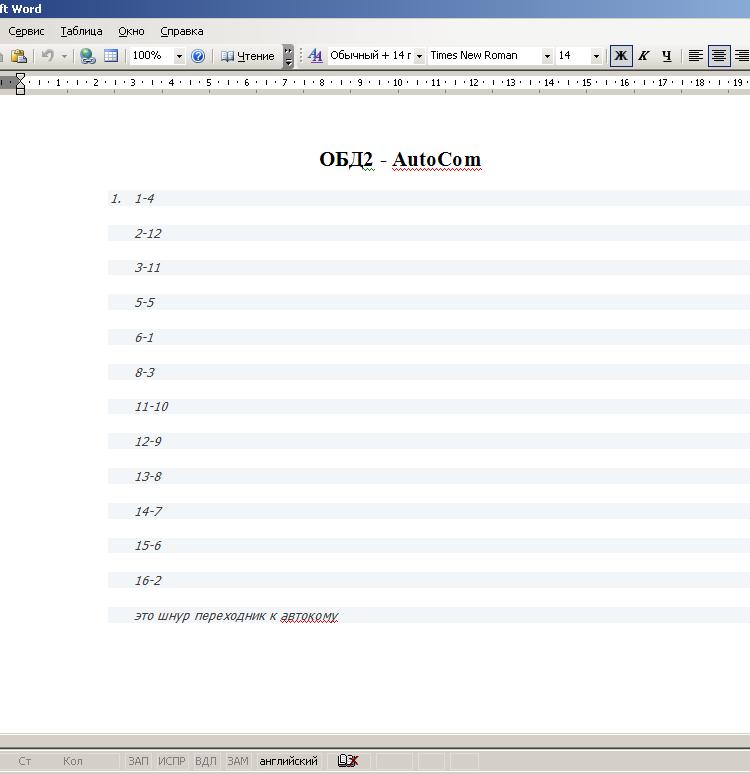
Task: Align text left
Action: [696, 56]
